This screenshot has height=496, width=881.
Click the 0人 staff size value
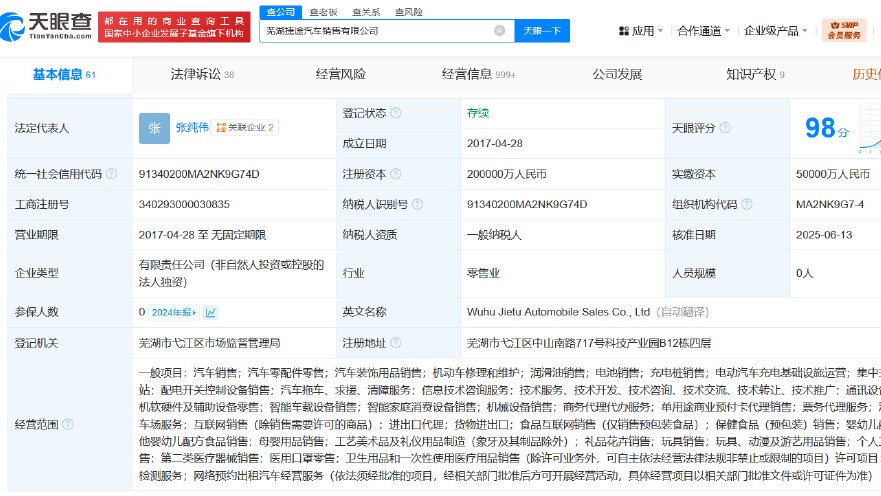coord(805,273)
